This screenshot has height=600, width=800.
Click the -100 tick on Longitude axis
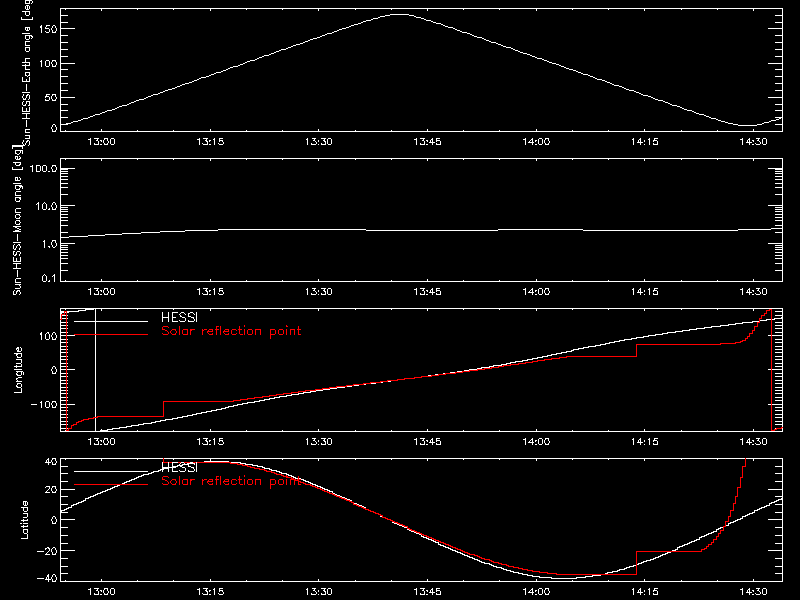(43, 404)
